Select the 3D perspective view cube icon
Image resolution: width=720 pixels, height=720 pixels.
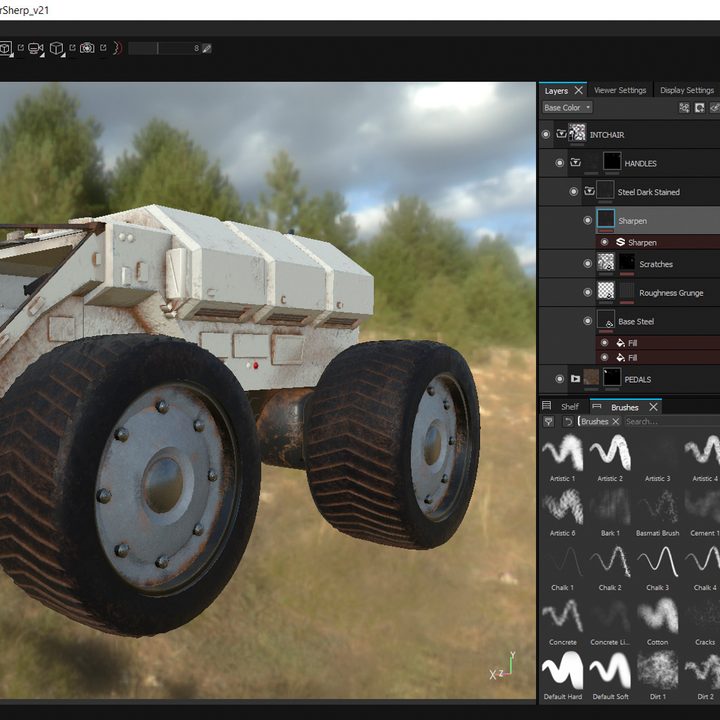tap(5, 48)
